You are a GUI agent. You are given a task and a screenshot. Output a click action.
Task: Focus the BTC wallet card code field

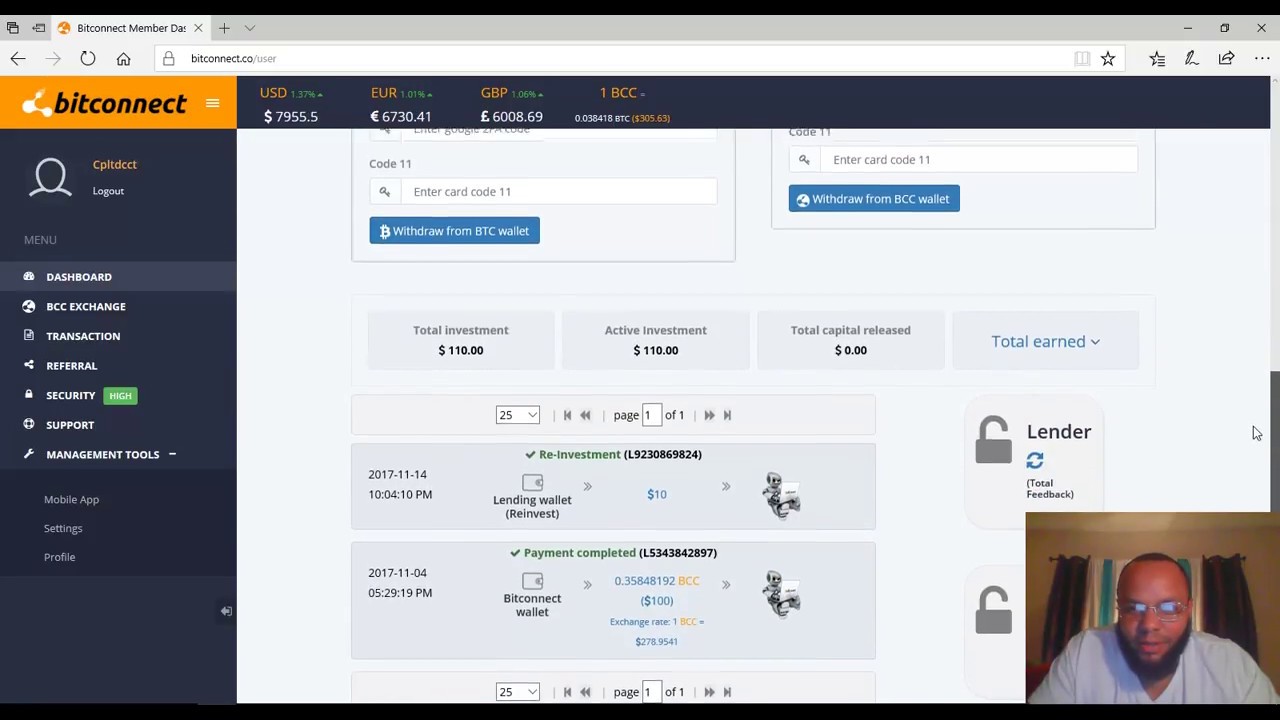tap(559, 191)
